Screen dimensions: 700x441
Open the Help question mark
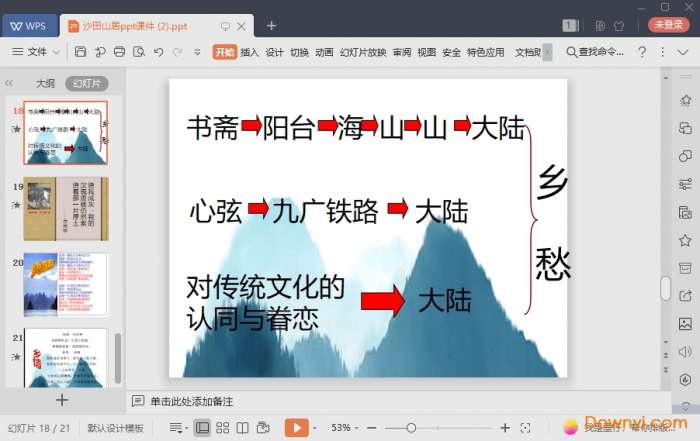click(x=642, y=52)
